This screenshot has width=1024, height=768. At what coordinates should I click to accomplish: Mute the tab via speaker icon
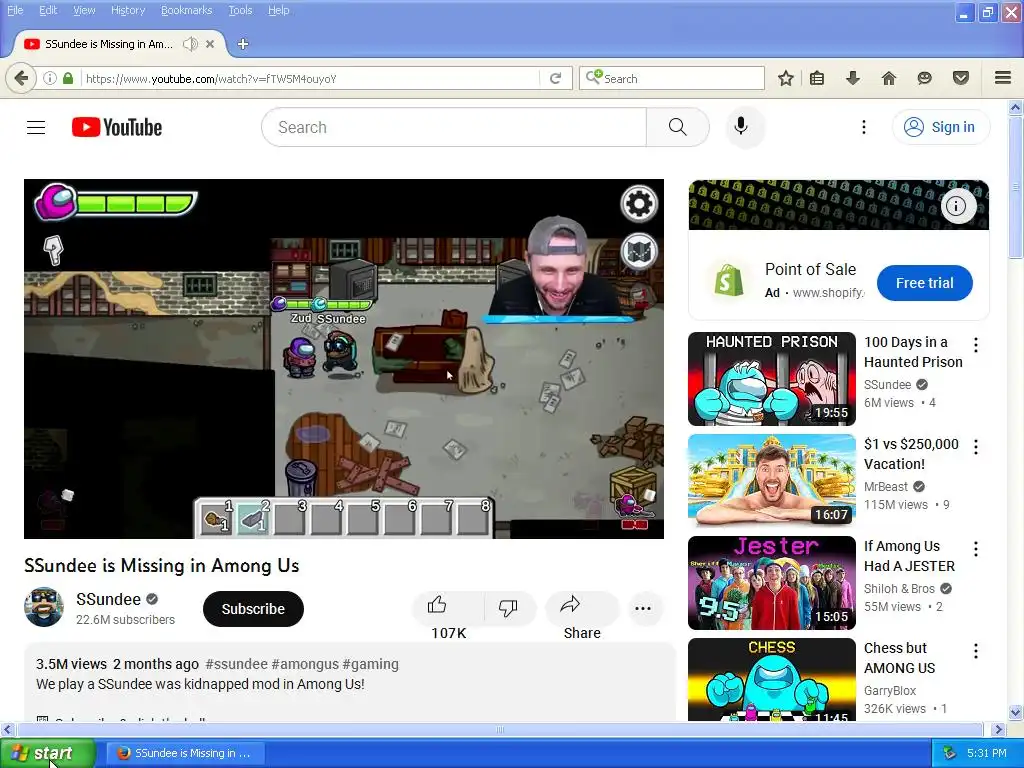coord(190,44)
